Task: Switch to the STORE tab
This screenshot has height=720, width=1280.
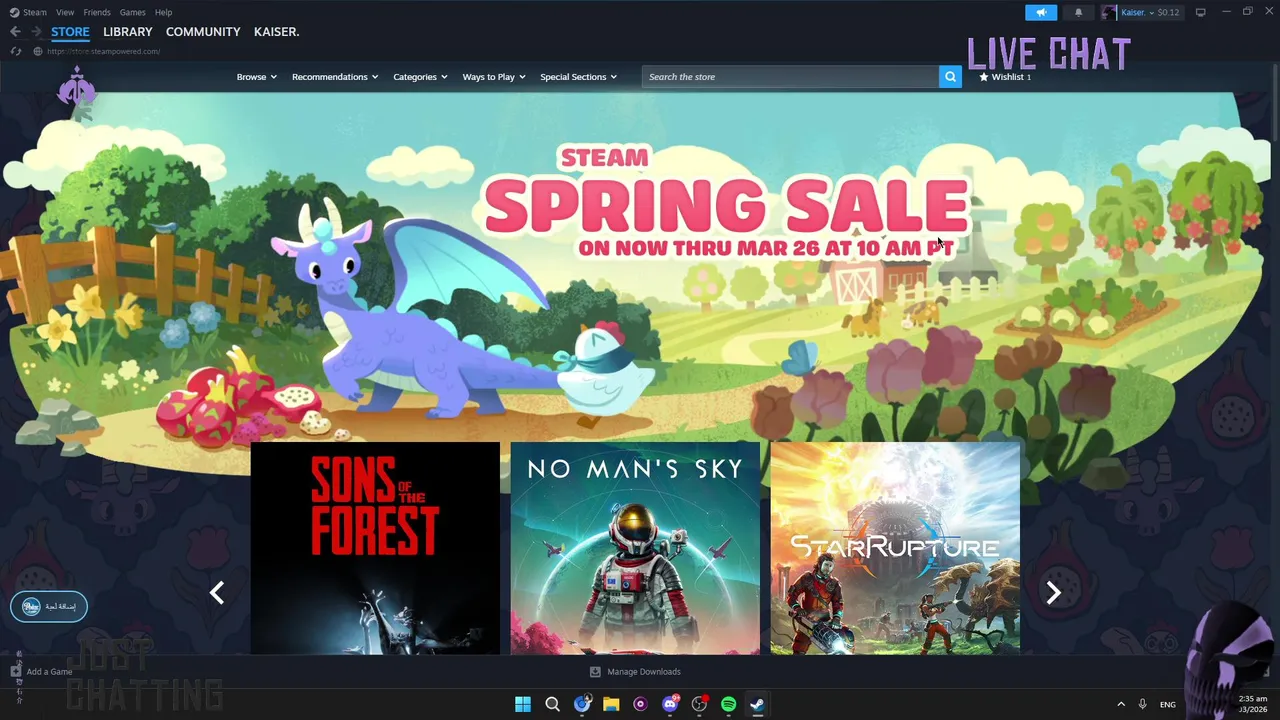Action: point(70,32)
